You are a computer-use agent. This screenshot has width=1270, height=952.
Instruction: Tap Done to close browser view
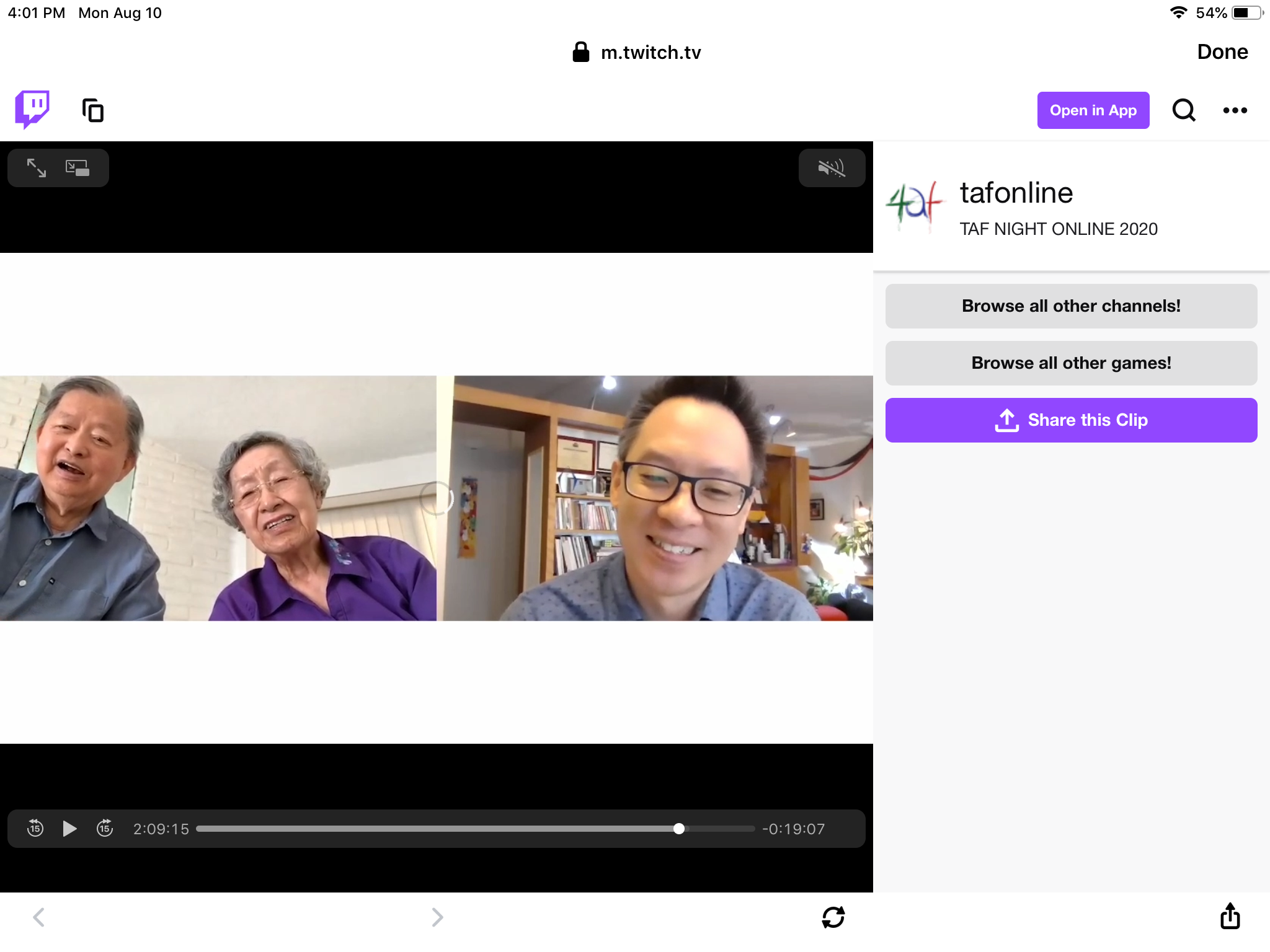(x=1222, y=52)
